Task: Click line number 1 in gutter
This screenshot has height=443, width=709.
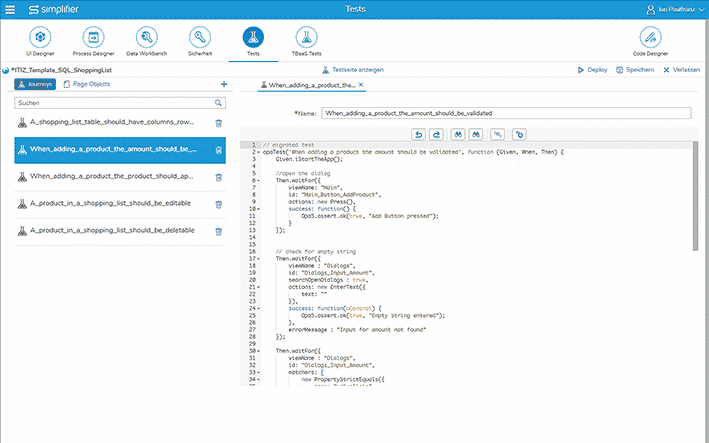Action: pyautogui.click(x=253, y=145)
